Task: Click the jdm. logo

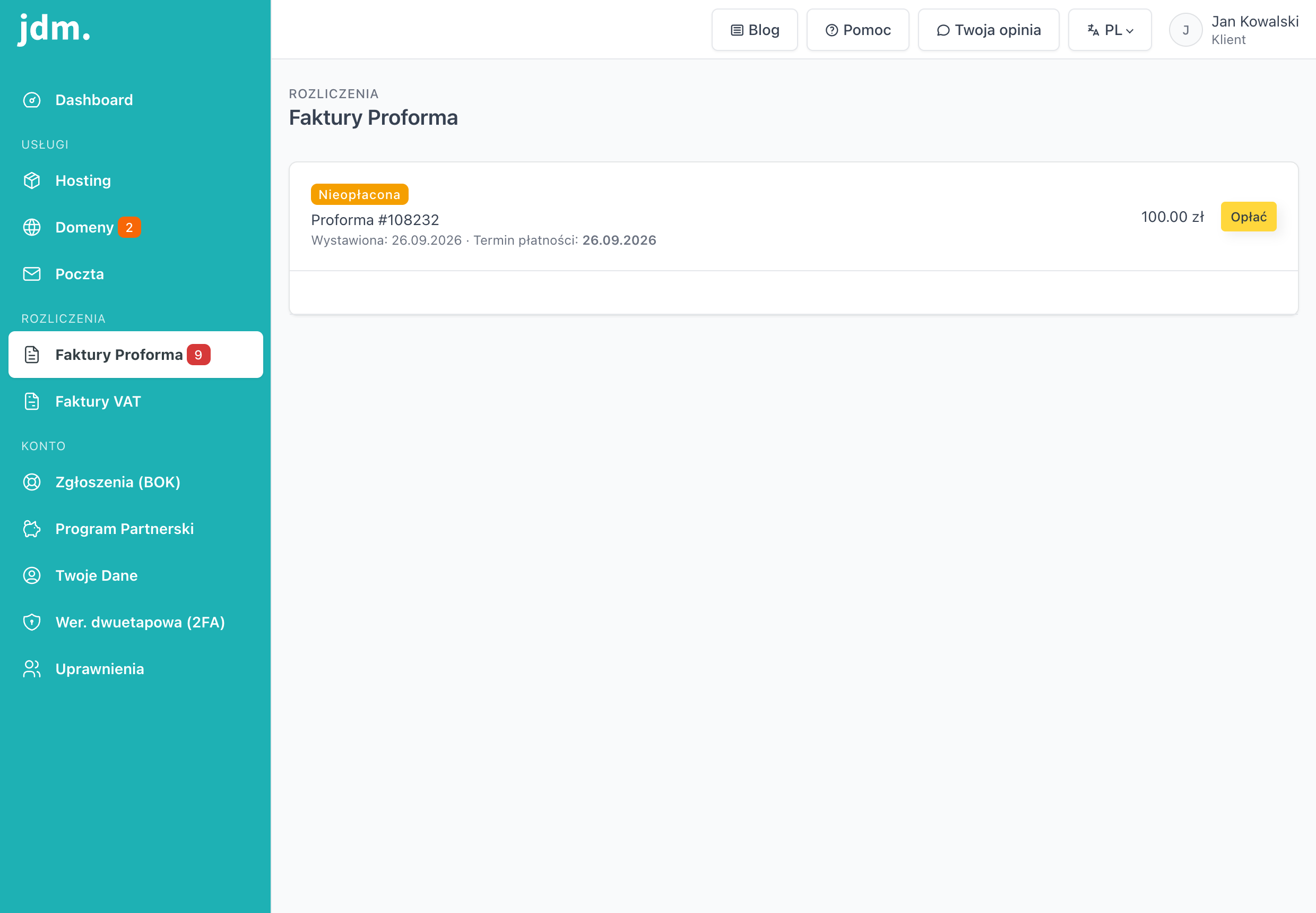Action: pyautogui.click(x=54, y=29)
